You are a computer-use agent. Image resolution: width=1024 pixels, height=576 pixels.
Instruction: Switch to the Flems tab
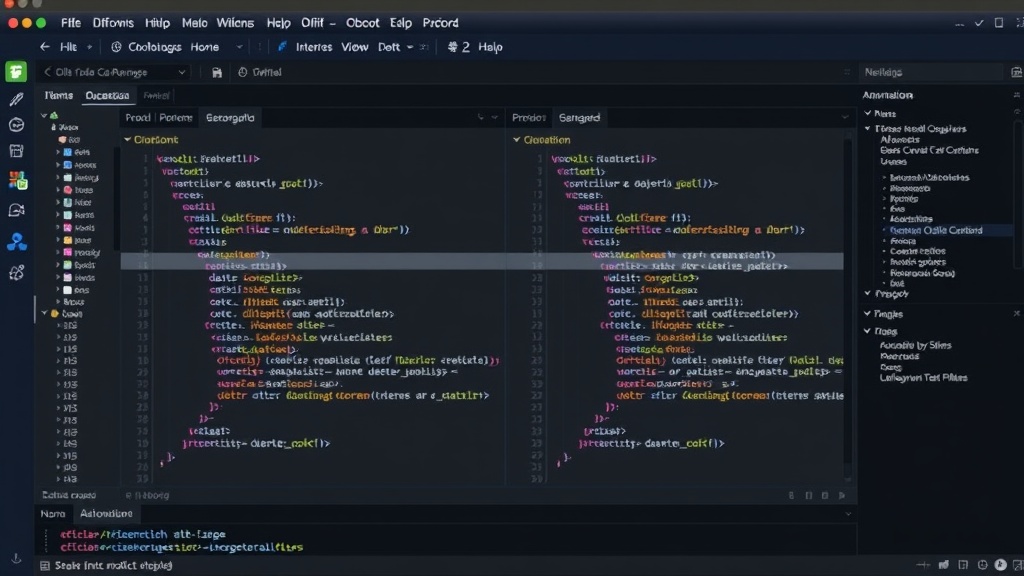point(58,95)
